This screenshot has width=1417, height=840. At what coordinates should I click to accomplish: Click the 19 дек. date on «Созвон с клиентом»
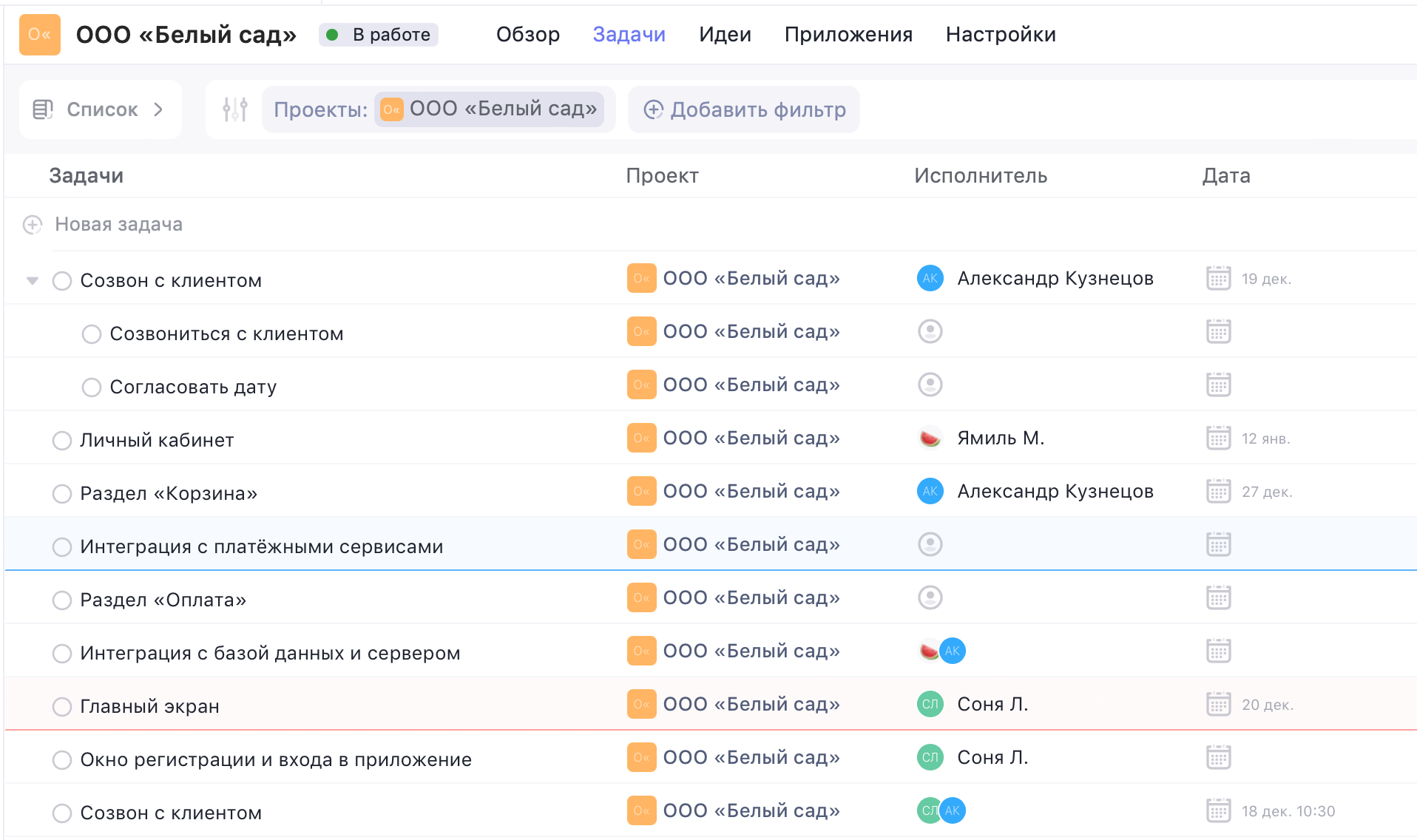1267,279
